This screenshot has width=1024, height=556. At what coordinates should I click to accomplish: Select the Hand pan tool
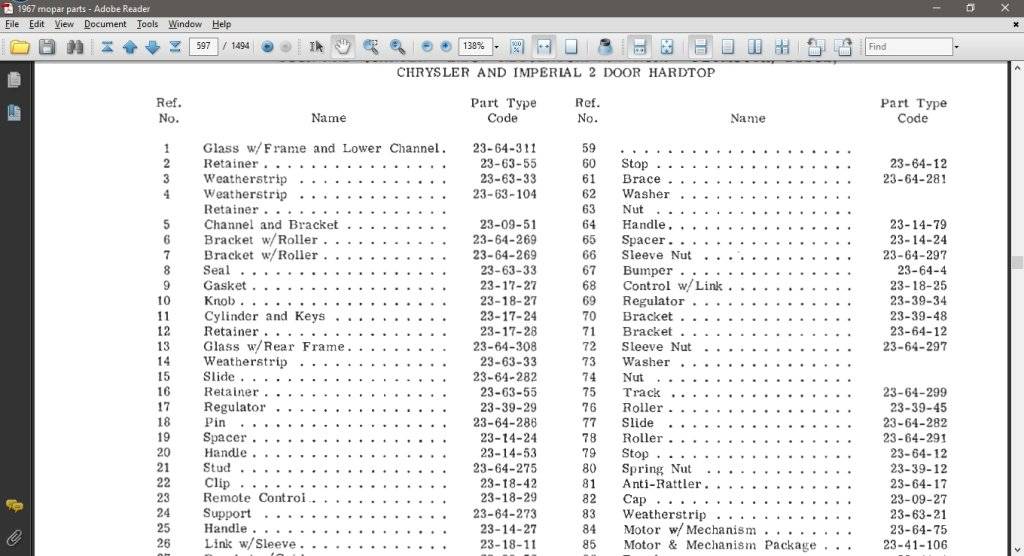pos(343,47)
